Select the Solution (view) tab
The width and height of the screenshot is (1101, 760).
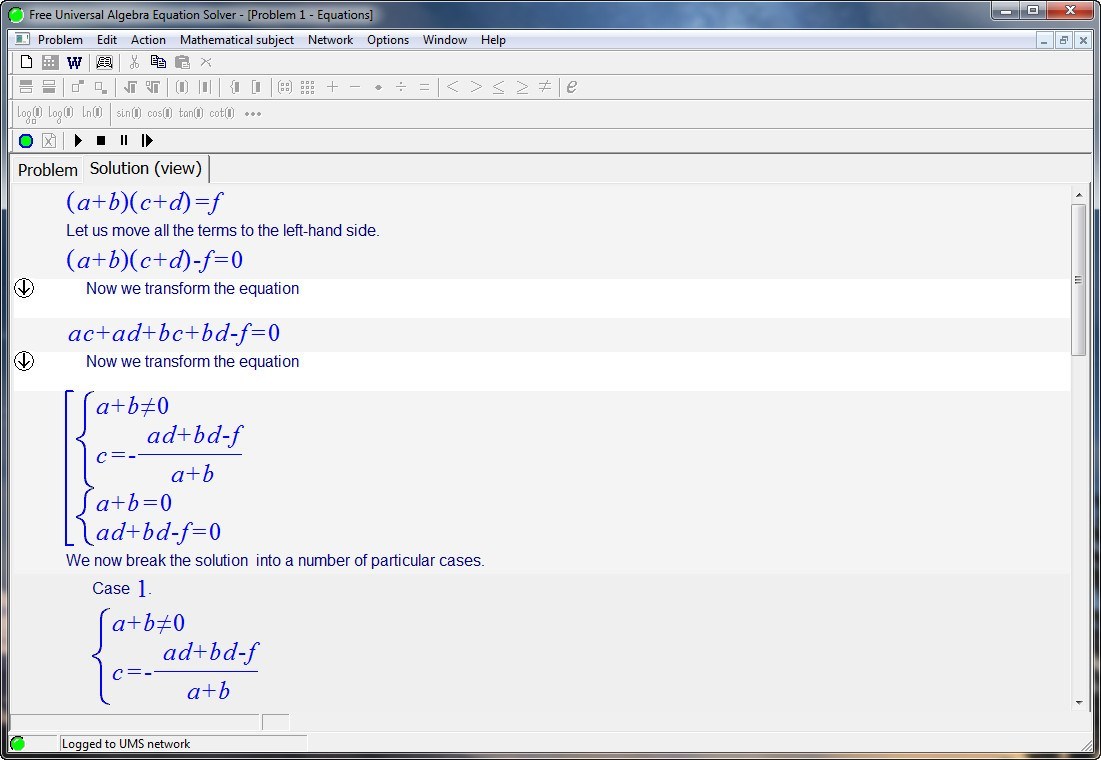[x=145, y=169]
